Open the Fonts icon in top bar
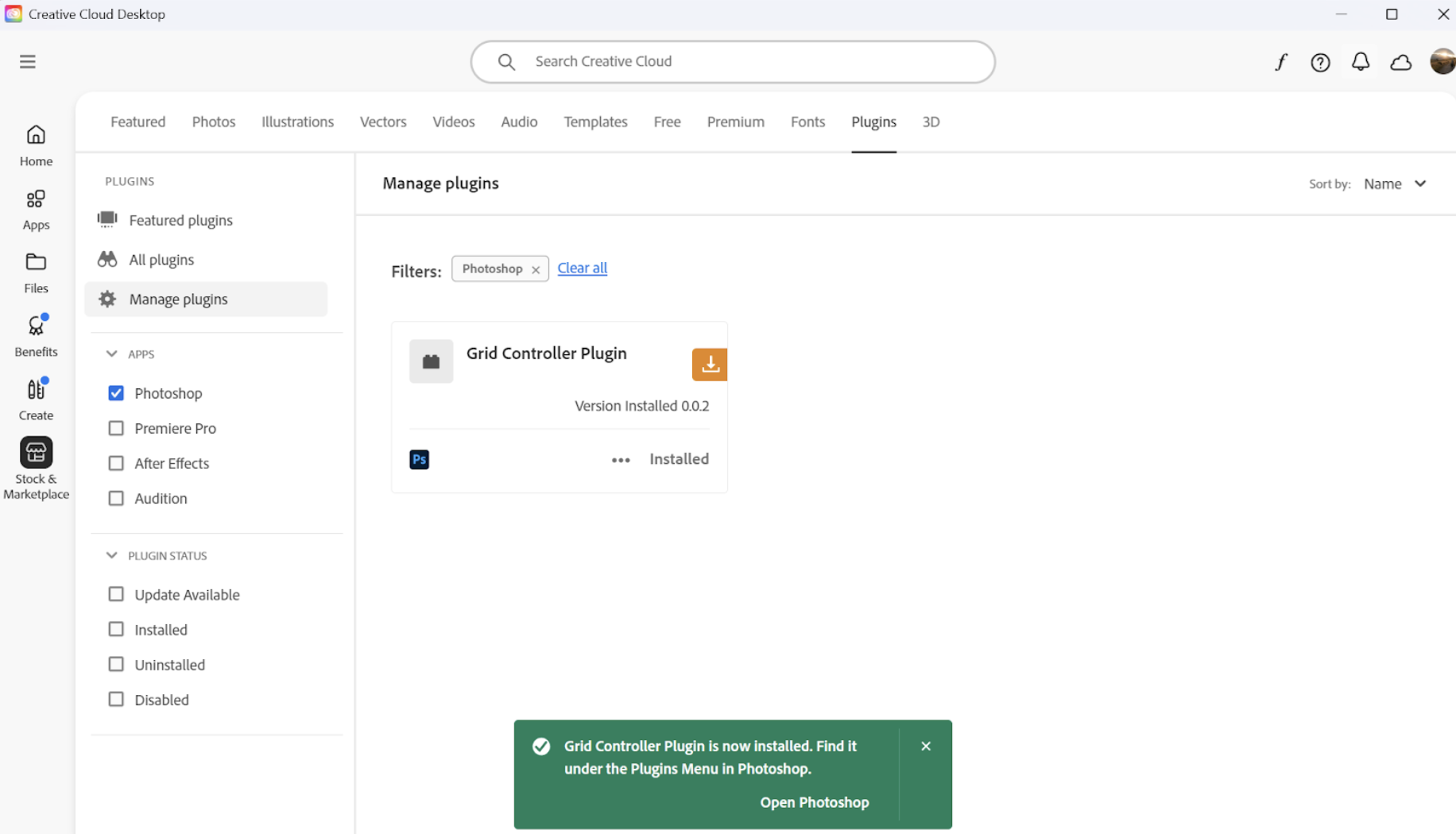The width and height of the screenshot is (1456, 834). tap(1280, 62)
